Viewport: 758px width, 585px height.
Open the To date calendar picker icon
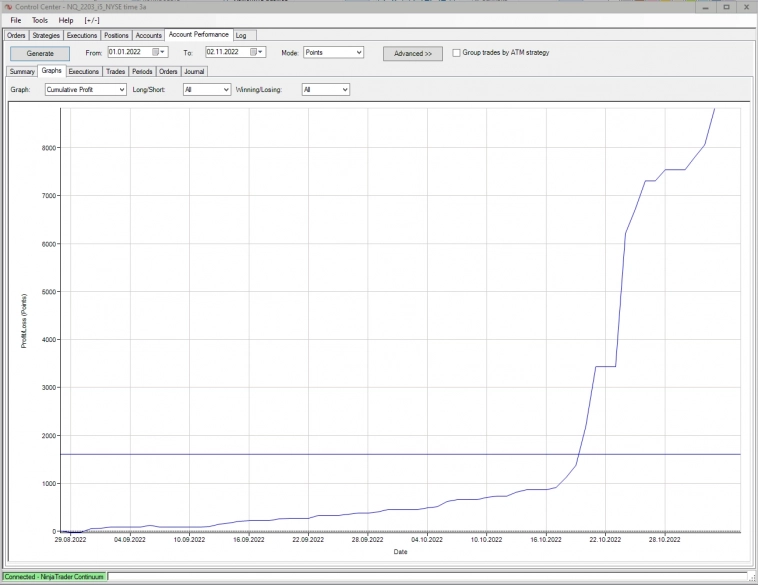(253, 52)
